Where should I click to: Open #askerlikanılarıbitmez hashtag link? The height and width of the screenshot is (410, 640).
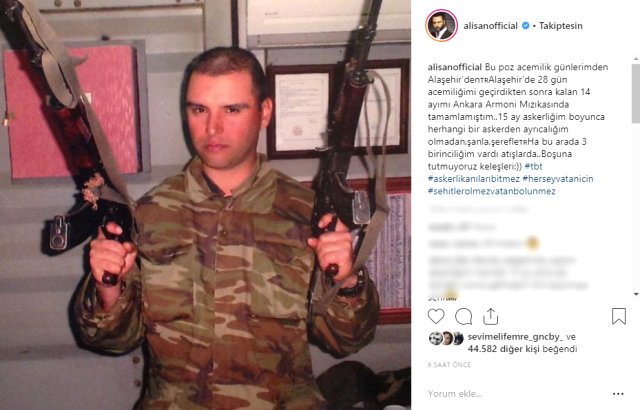click(x=473, y=179)
